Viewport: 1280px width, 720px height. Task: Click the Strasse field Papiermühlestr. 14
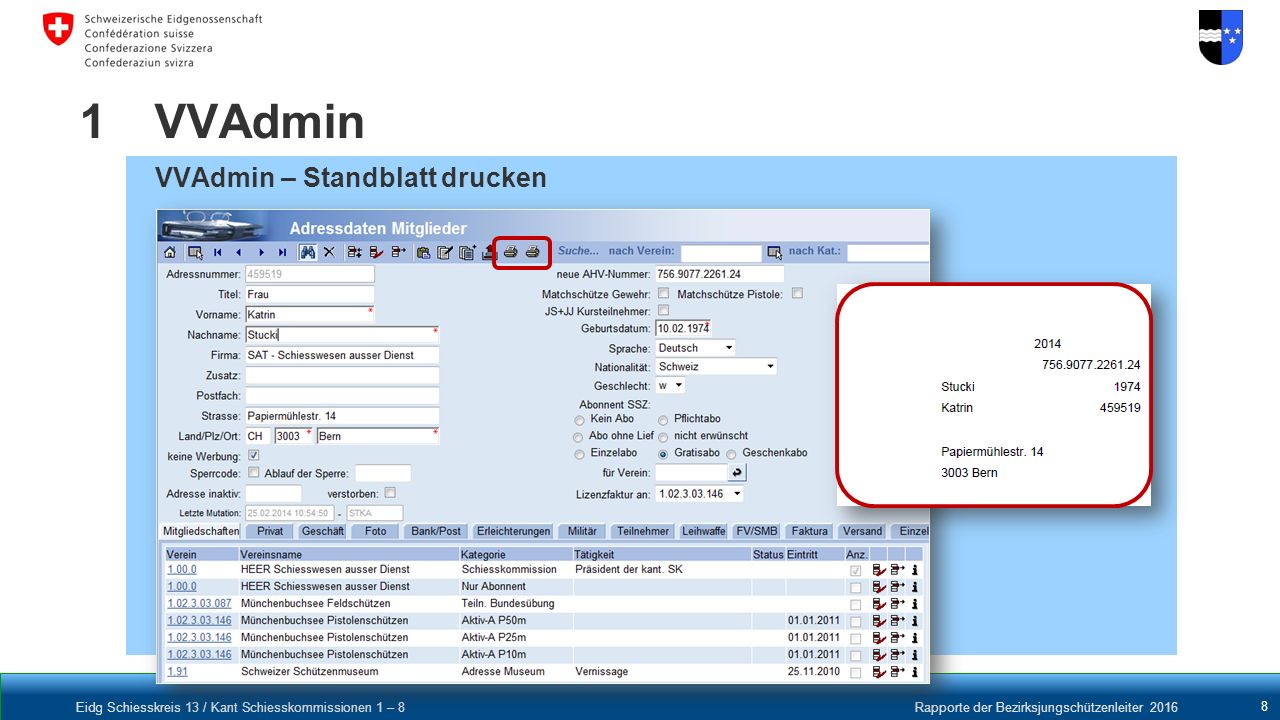pyautogui.click(x=342, y=416)
